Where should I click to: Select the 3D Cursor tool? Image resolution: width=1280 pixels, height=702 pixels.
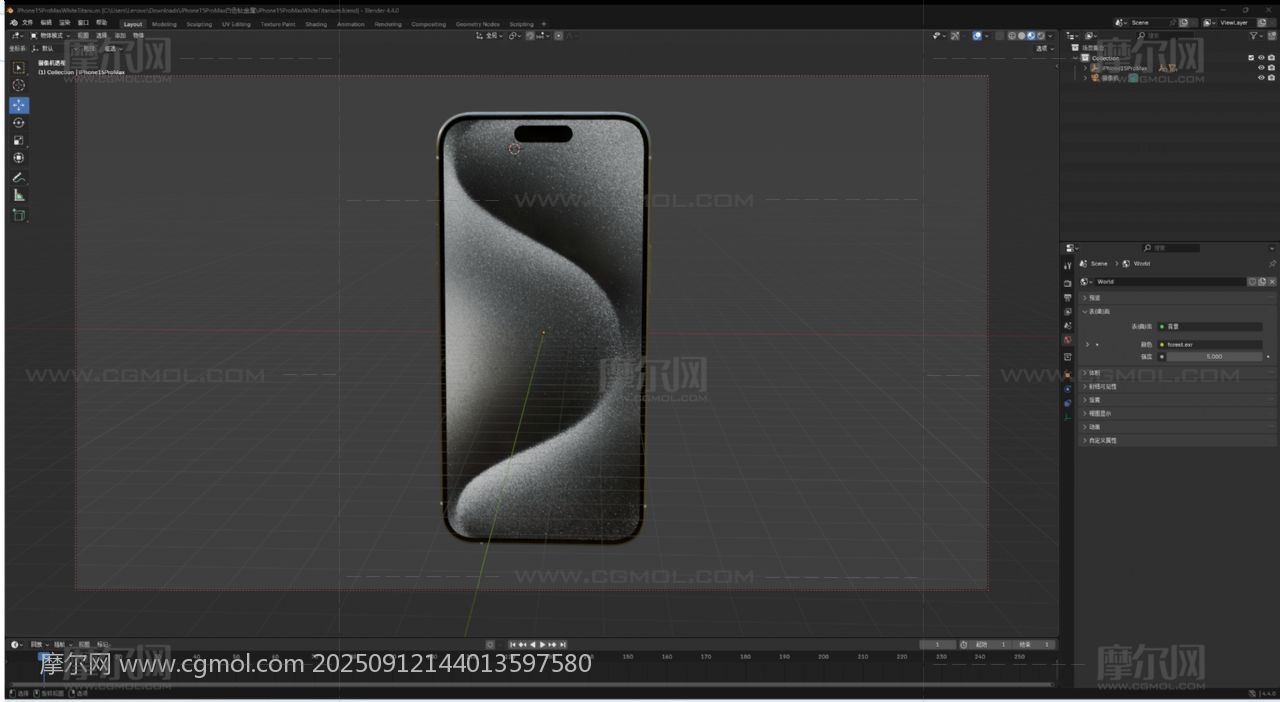pos(19,86)
